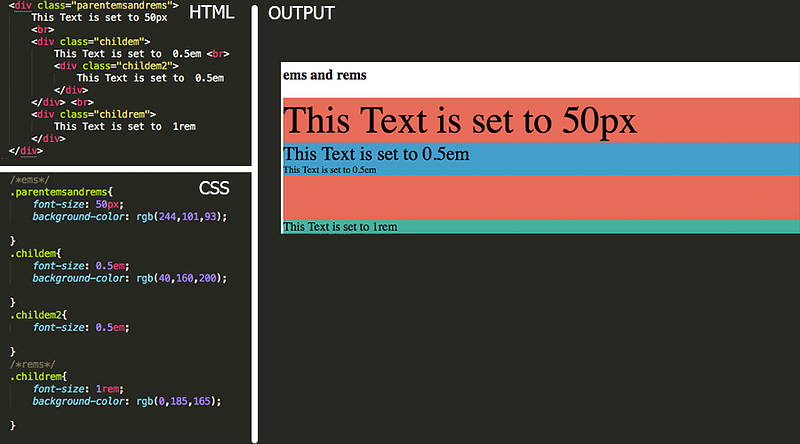800x444 pixels.
Task: Click the div class="parentemsandrems" code line
Action: (x=93, y=6)
